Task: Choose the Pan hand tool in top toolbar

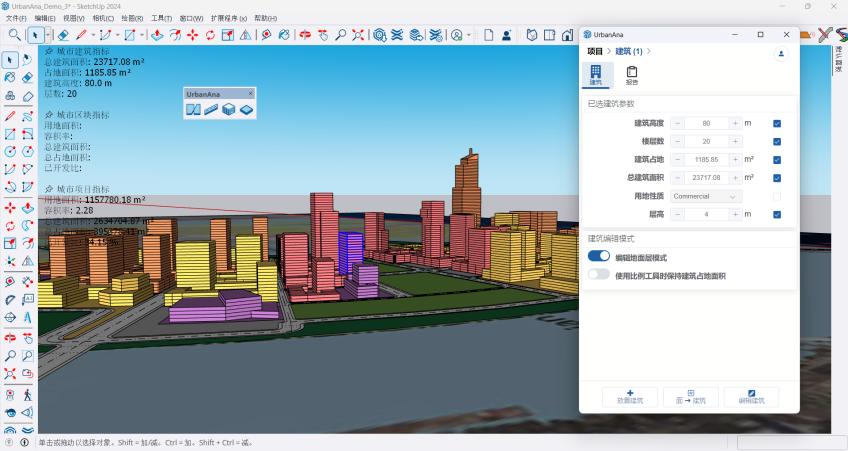Action: pyautogui.click(x=323, y=35)
